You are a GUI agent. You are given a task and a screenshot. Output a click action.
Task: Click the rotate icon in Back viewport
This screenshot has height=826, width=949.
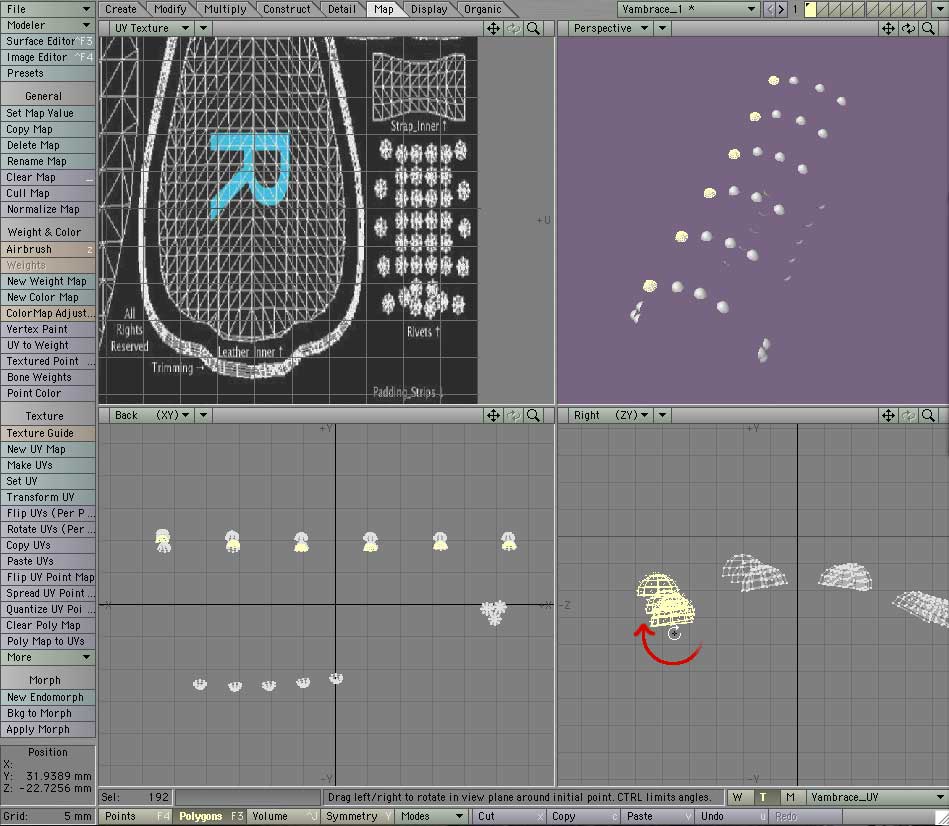click(513, 415)
